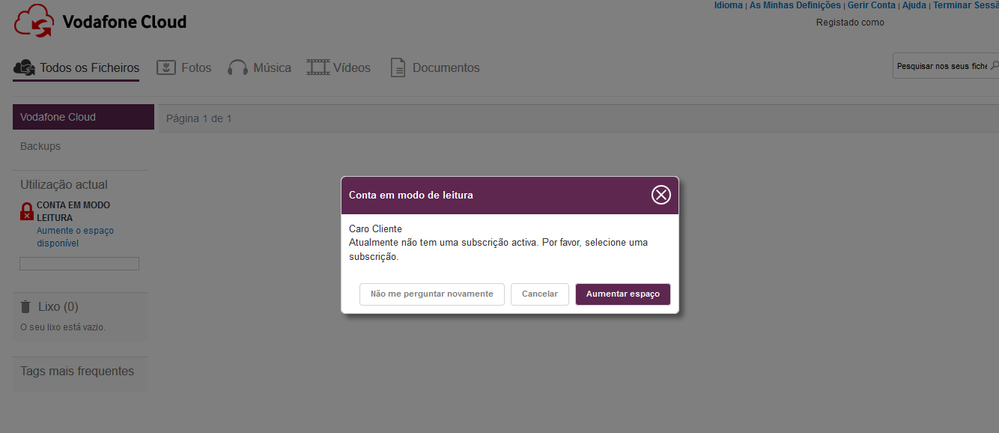Screen dimensions: 999x433
Task: Switch to the Música tab
Action: point(259,67)
